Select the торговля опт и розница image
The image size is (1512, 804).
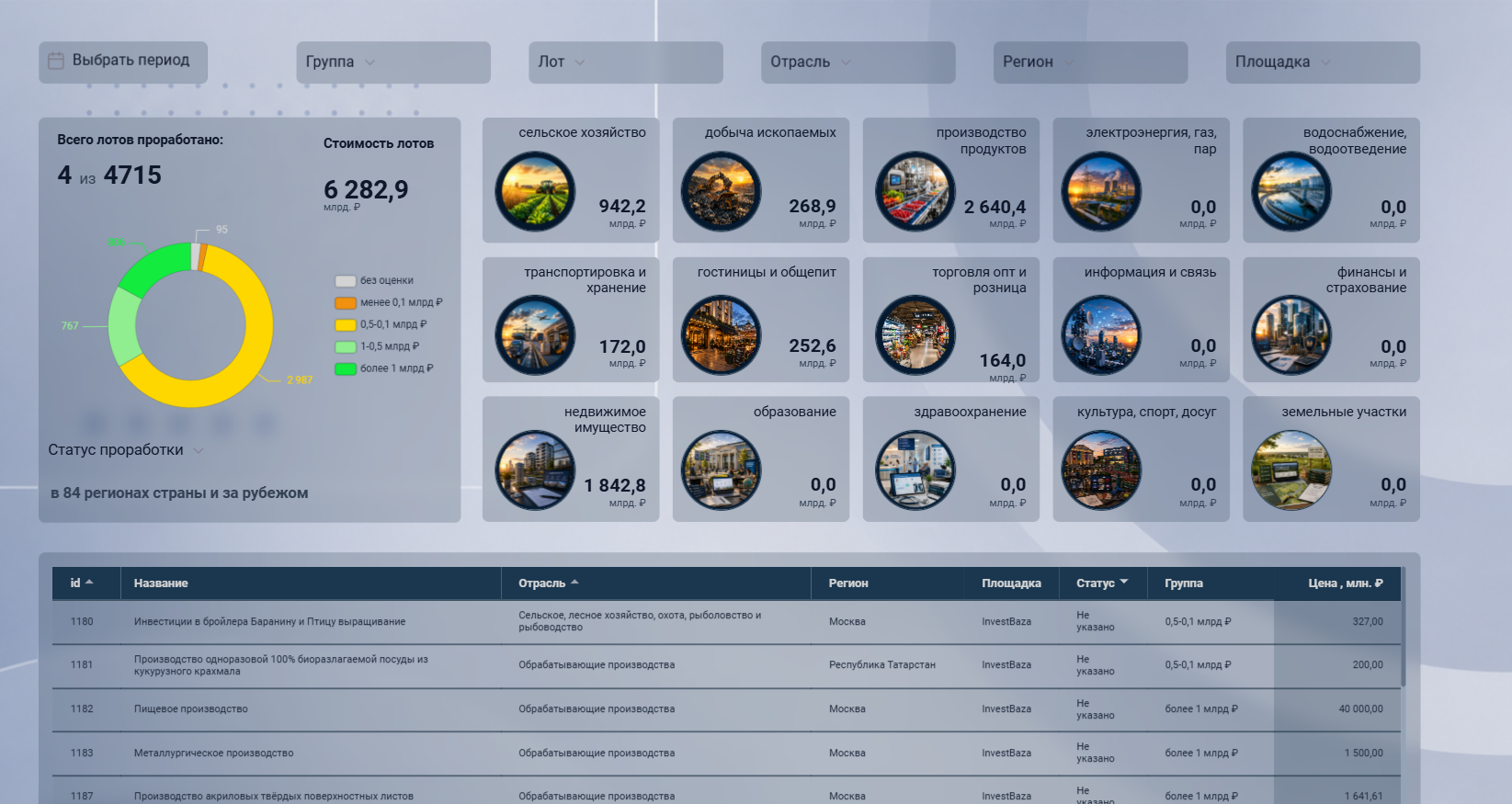pyautogui.click(x=915, y=335)
